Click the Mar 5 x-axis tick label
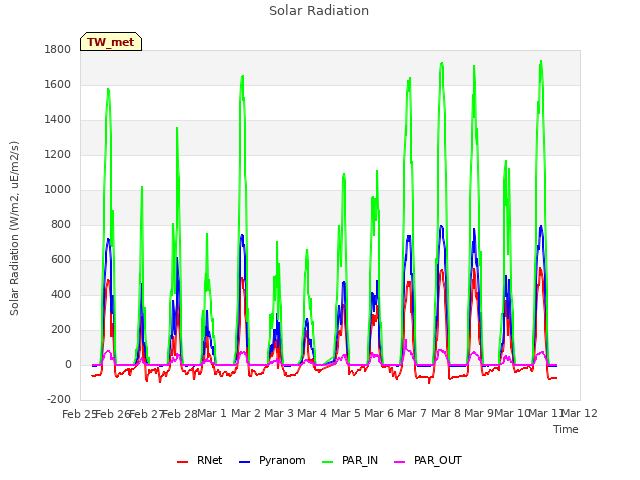 pos(346,413)
